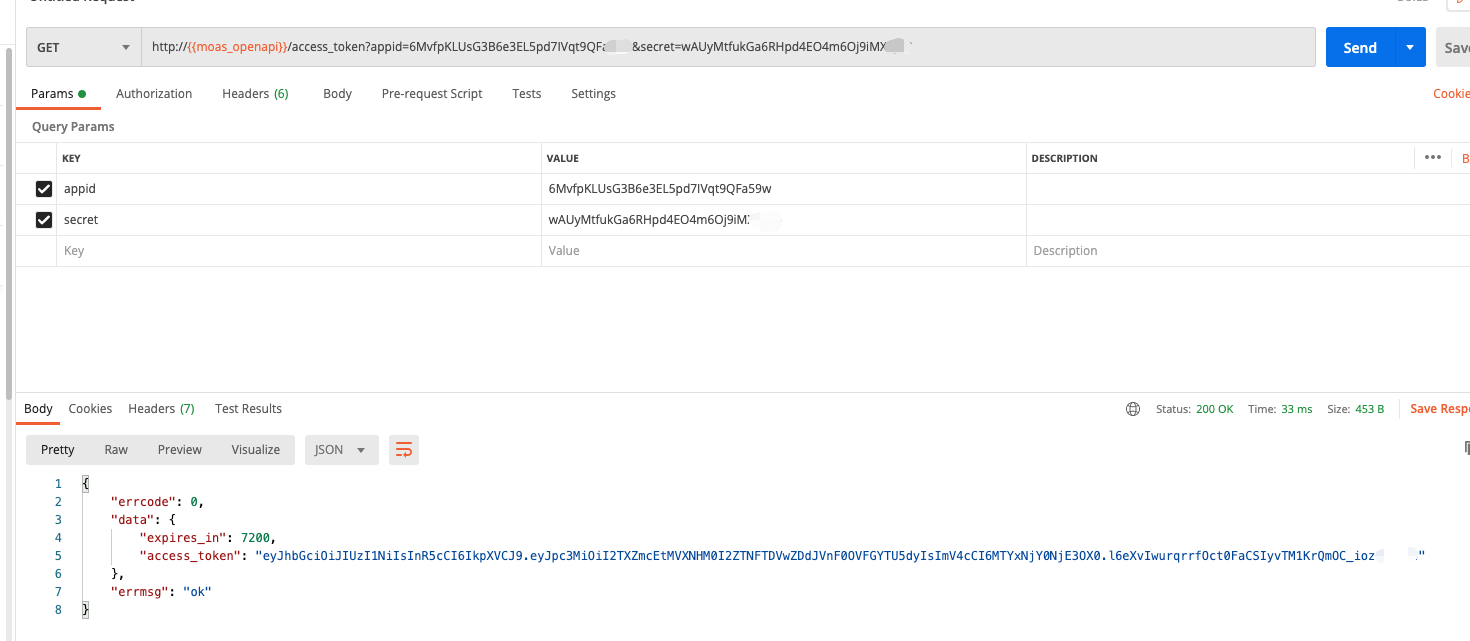Open the Headers (6) request tab
The image size is (1470, 641).
click(255, 94)
